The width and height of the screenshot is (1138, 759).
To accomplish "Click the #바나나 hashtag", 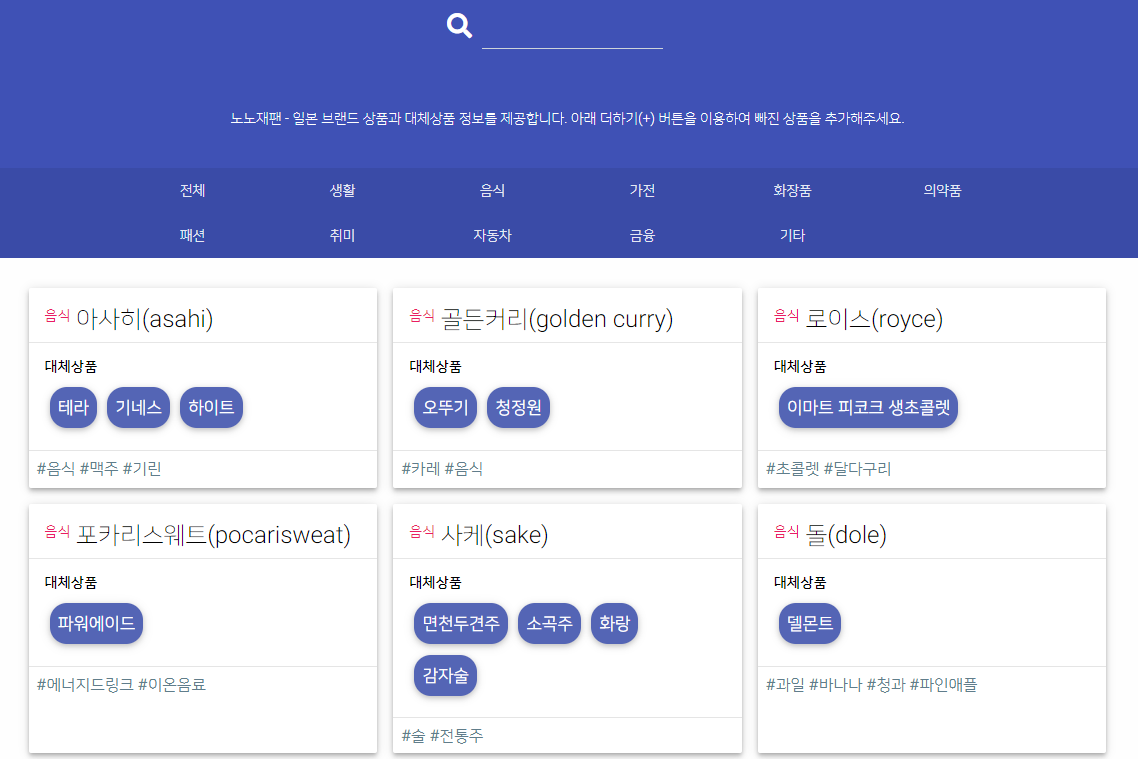I will (835, 684).
